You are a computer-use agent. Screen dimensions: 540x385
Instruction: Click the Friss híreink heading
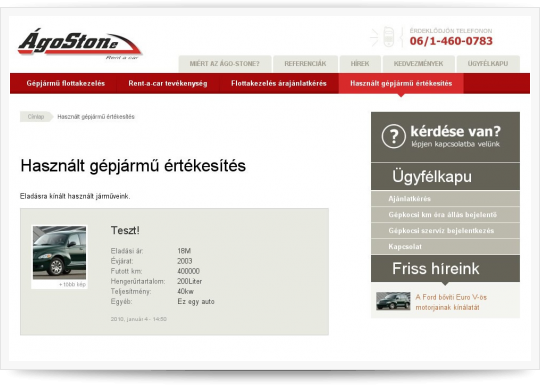(x=436, y=269)
